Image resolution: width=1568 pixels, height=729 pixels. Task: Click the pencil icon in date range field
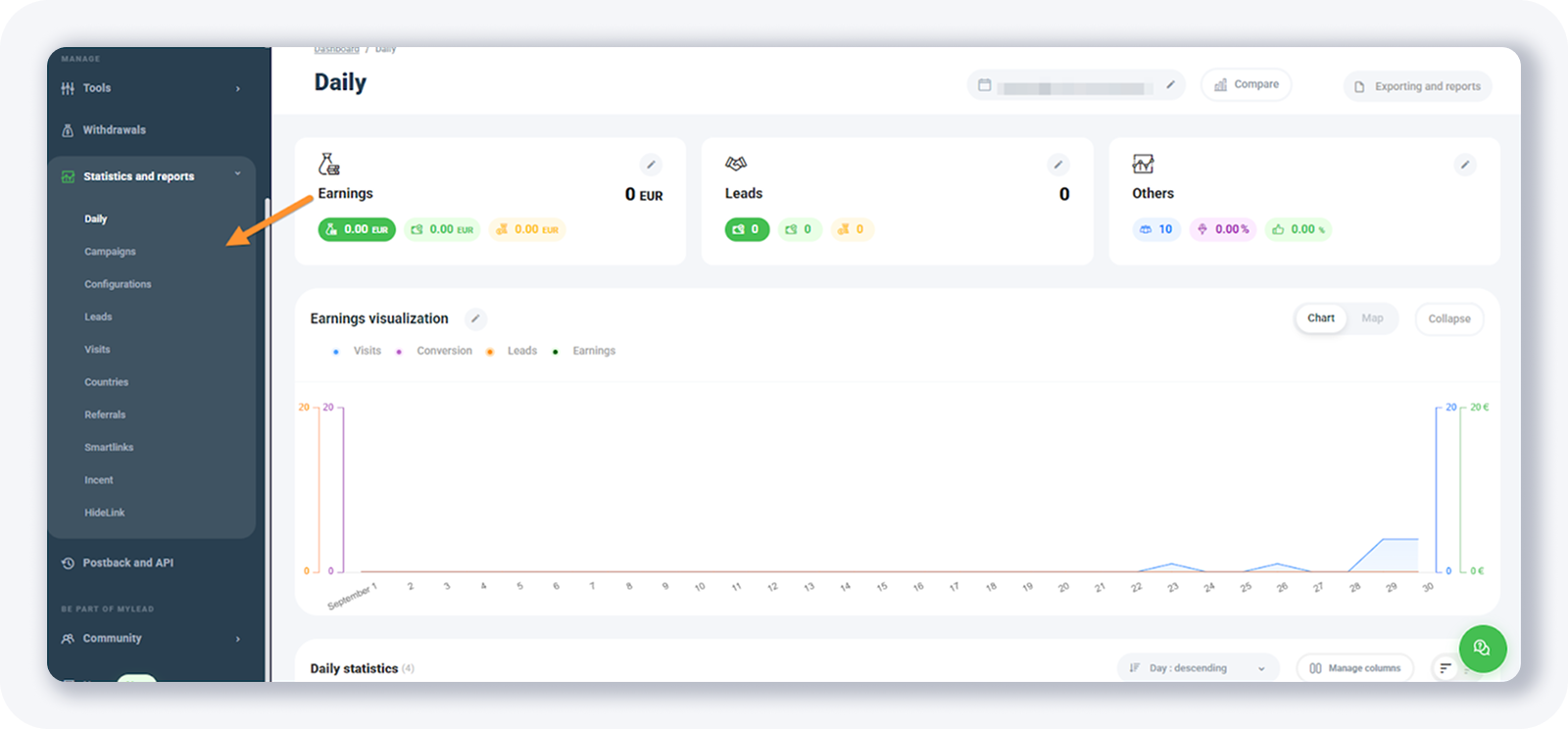pyautogui.click(x=1170, y=85)
